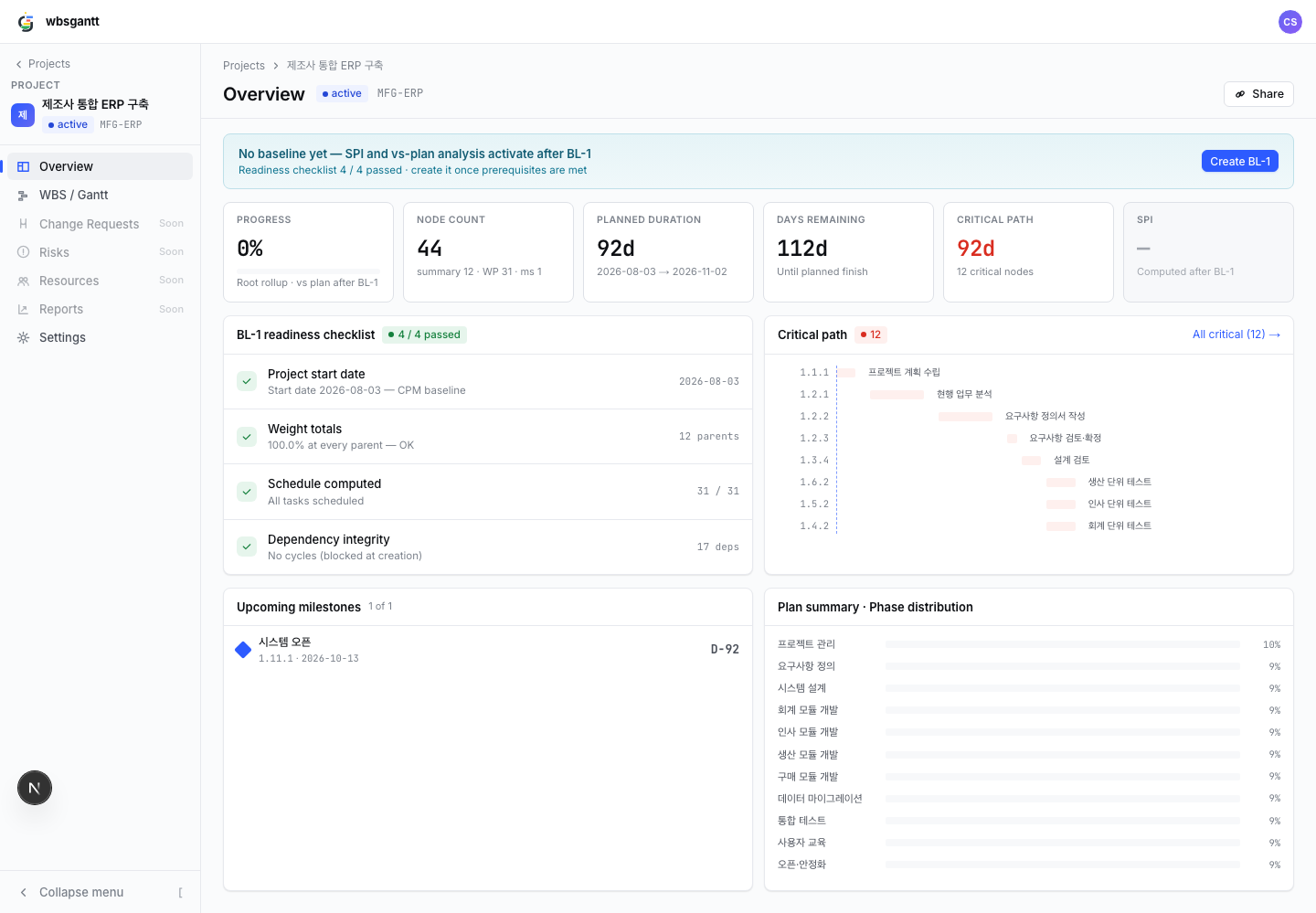Click the '4 / 4 passed' badge
The width and height of the screenshot is (1316, 913).
point(424,334)
